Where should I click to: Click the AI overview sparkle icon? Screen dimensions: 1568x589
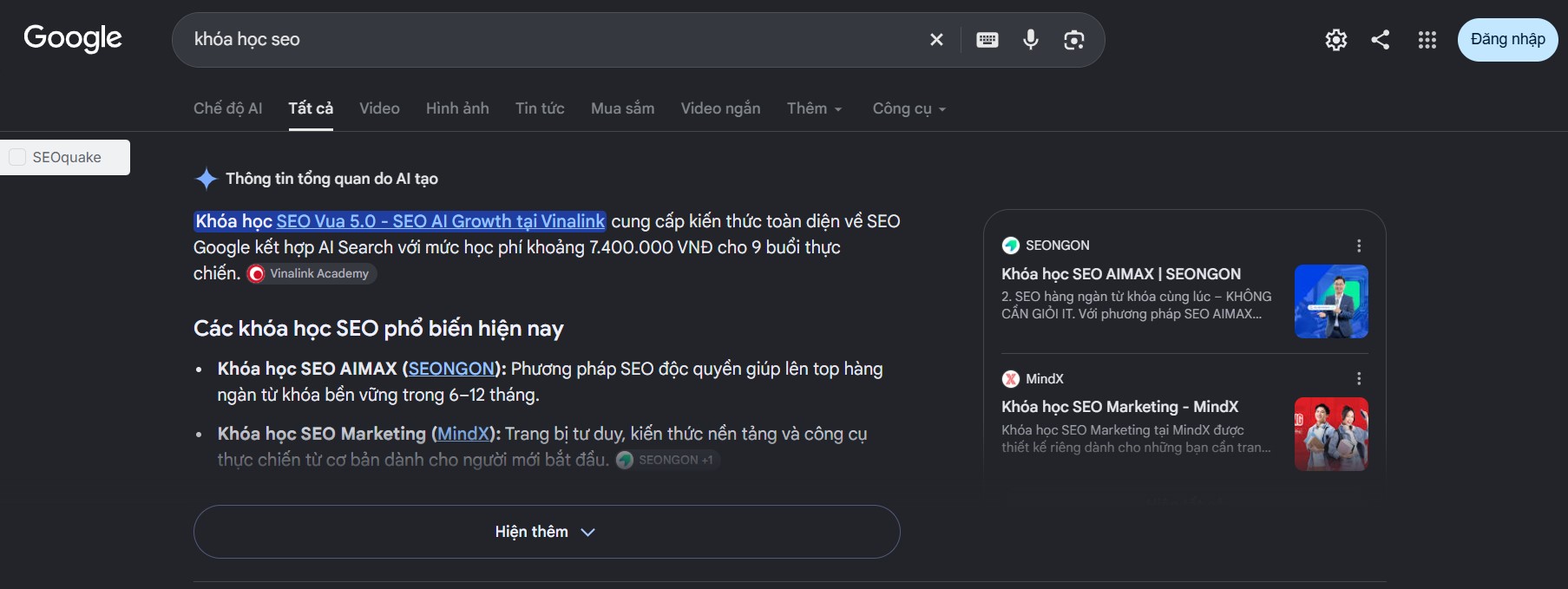coord(206,179)
